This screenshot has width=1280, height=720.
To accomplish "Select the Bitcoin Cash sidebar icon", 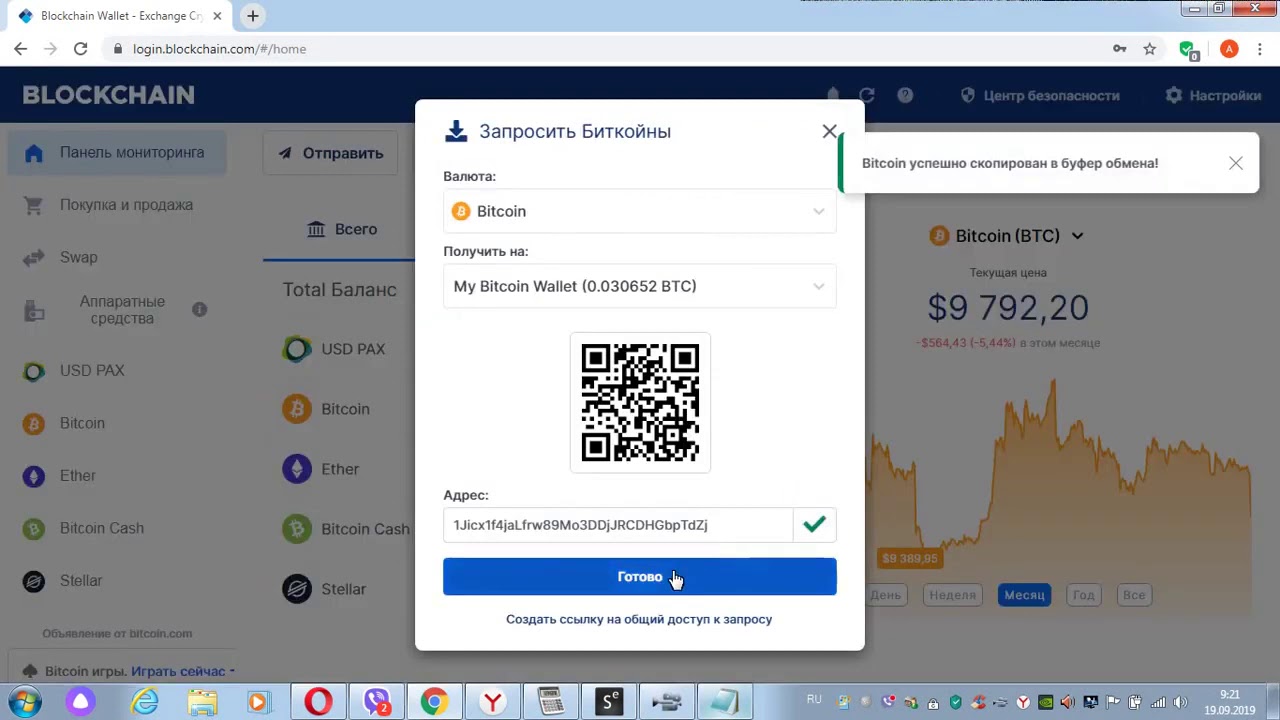I will click(34, 528).
